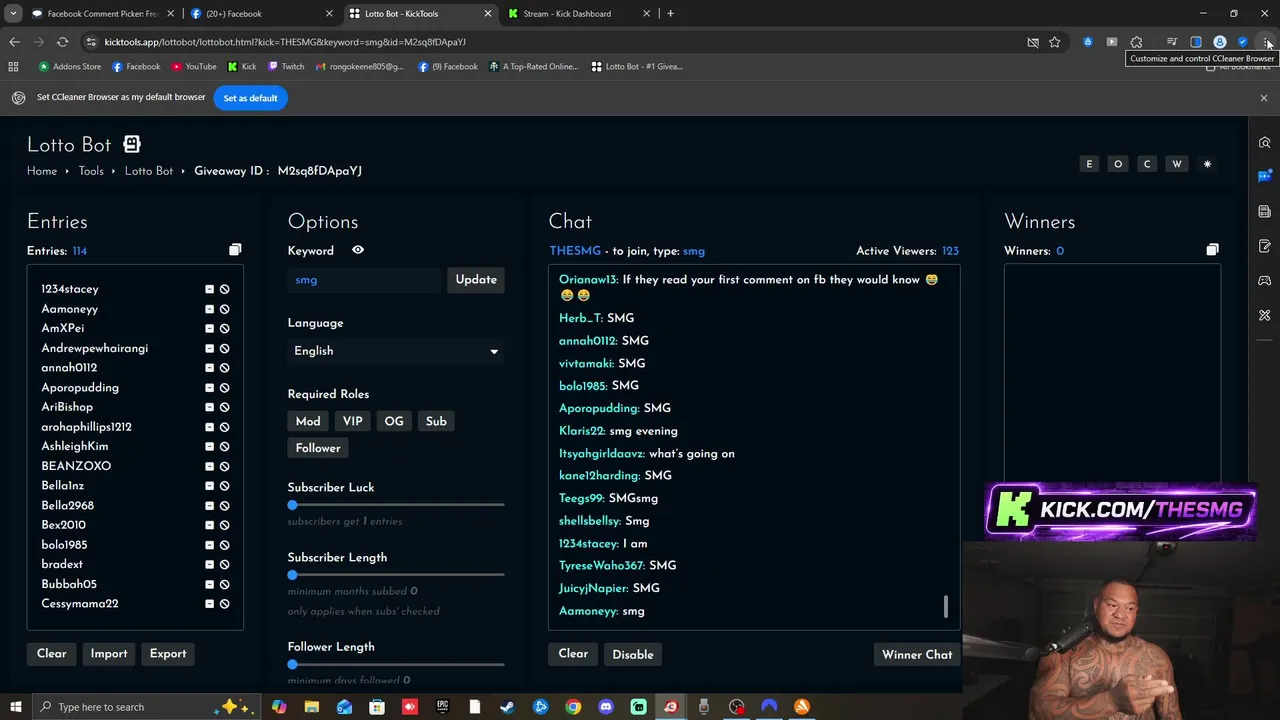Ban Aporopudding with the block icon
This screenshot has height=720, width=1280.
point(225,387)
